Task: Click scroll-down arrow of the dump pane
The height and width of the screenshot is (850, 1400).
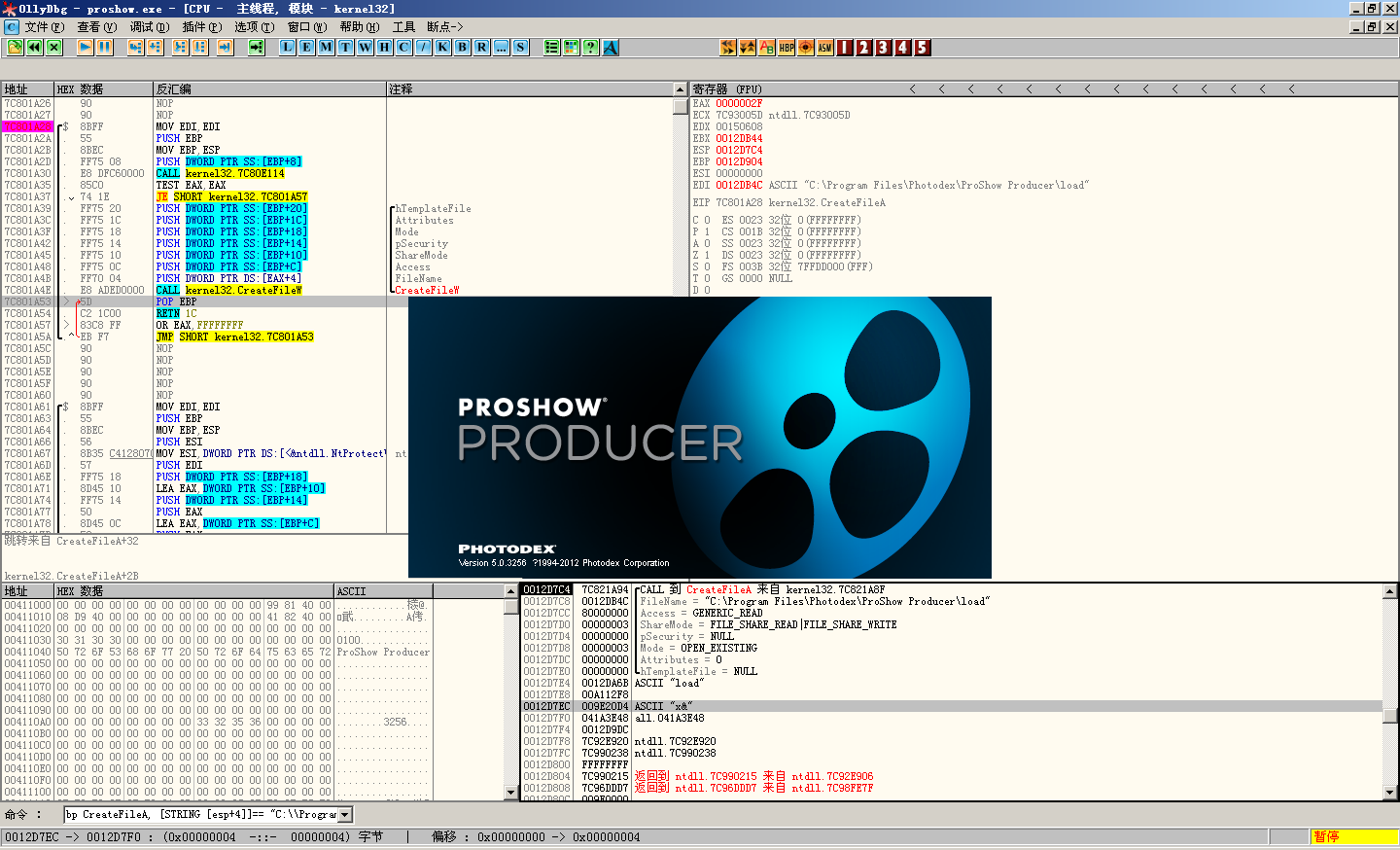Action: pyautogui.click(x=511, y=793)
